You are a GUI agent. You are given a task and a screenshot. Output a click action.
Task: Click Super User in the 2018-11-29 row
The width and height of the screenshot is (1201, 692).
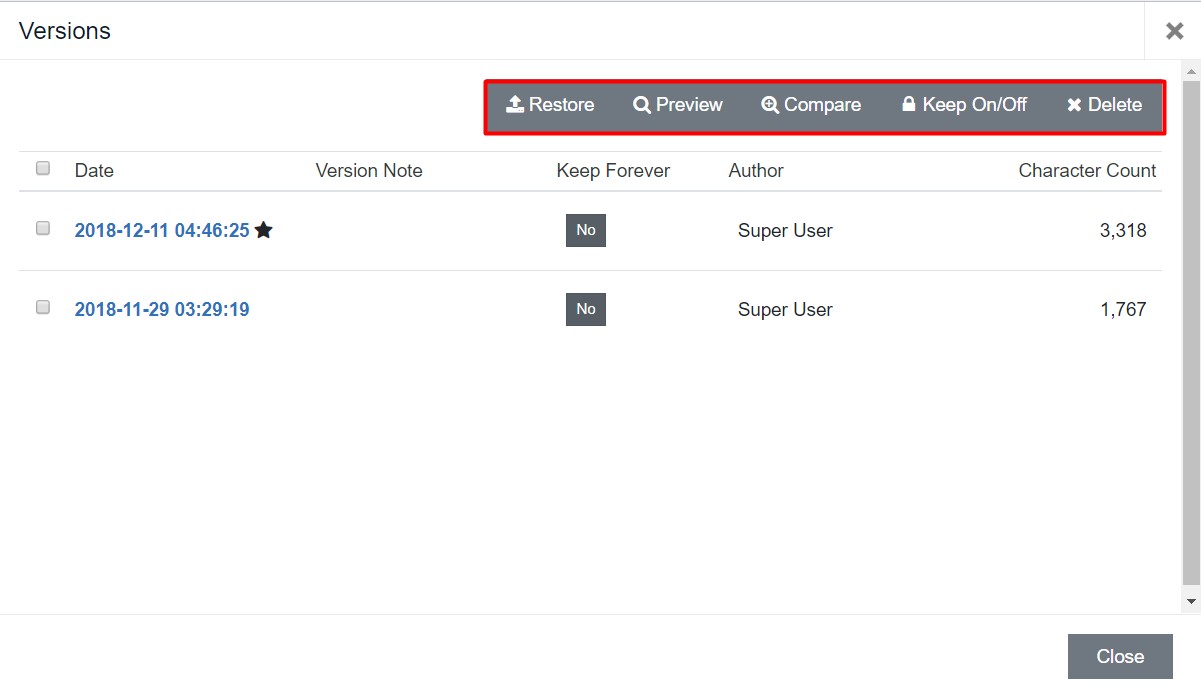click(785, 309)
